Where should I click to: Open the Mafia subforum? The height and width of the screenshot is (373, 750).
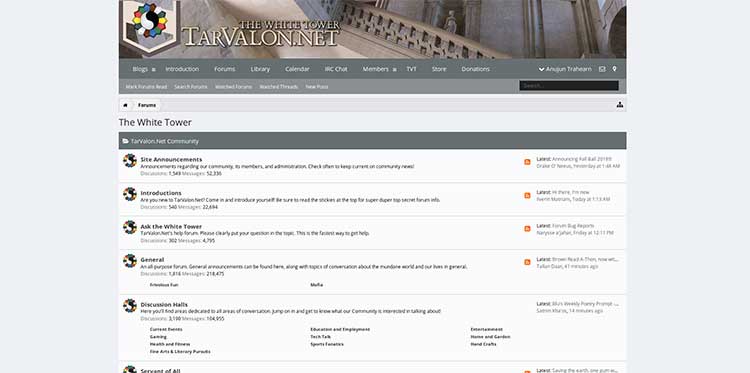(317, 285)
